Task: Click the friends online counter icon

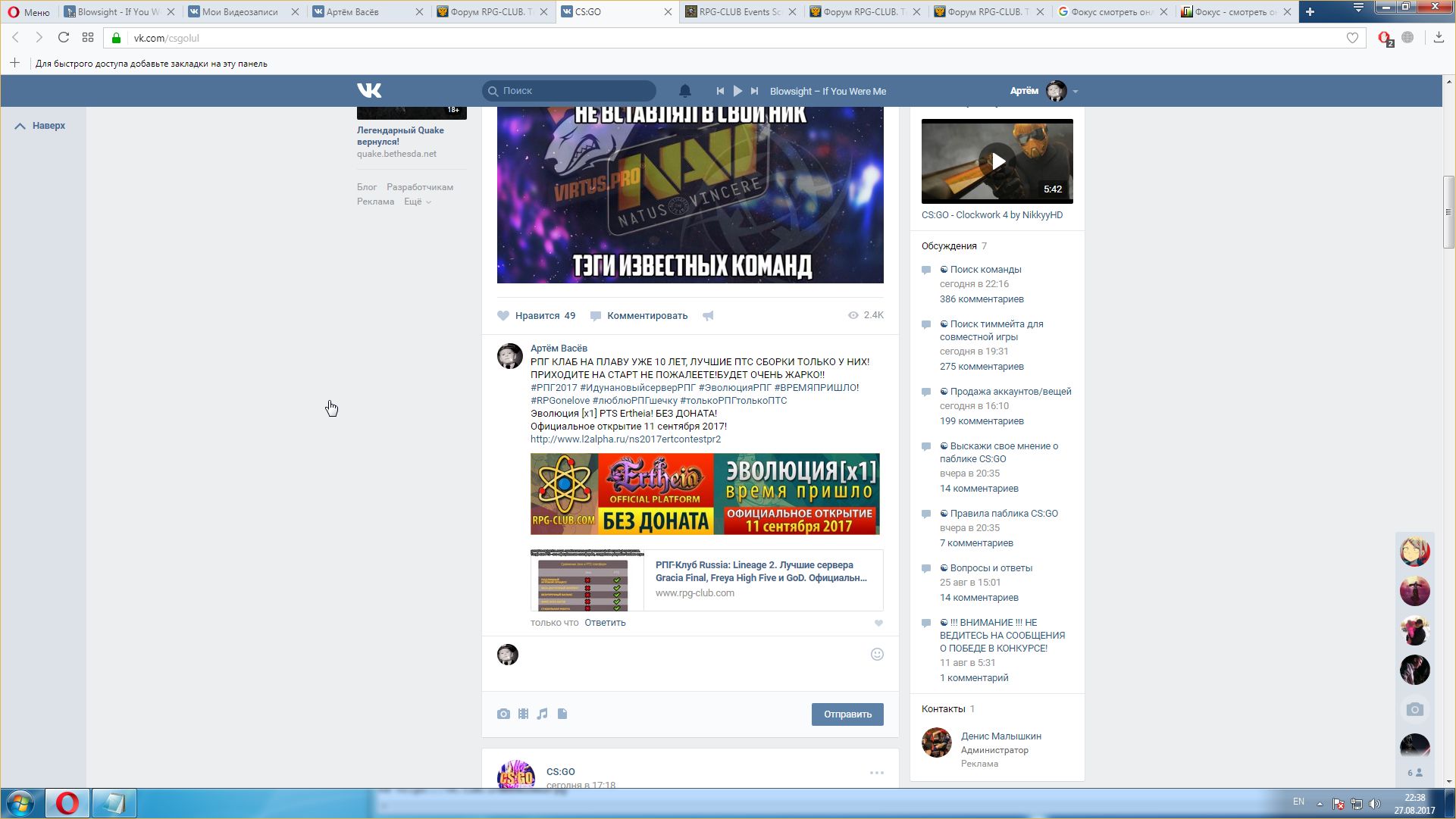Action: 1415,773
